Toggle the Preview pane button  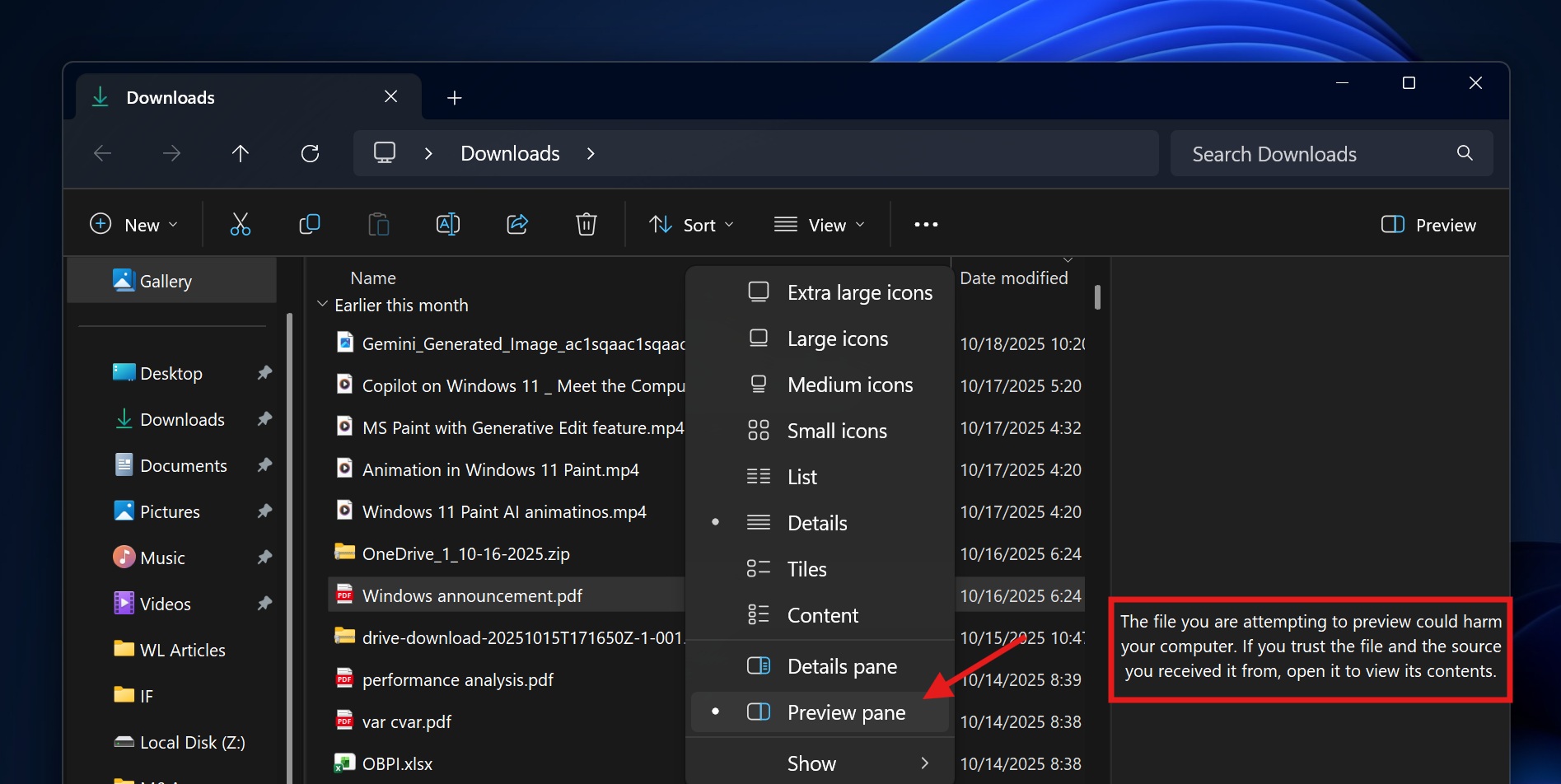1428,224
